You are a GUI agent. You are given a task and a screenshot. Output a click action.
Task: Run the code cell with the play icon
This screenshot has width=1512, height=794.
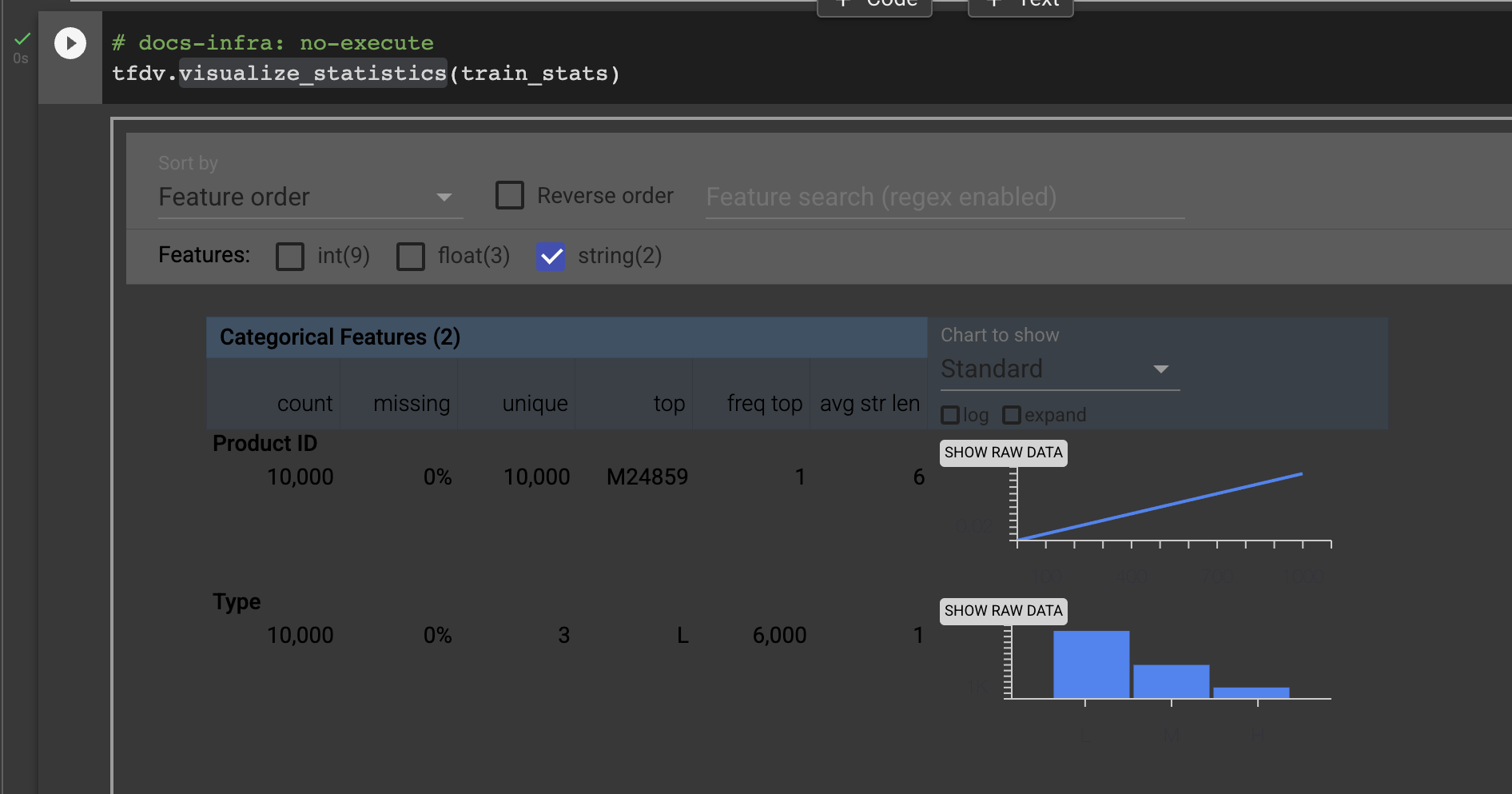tap(70, 43)
